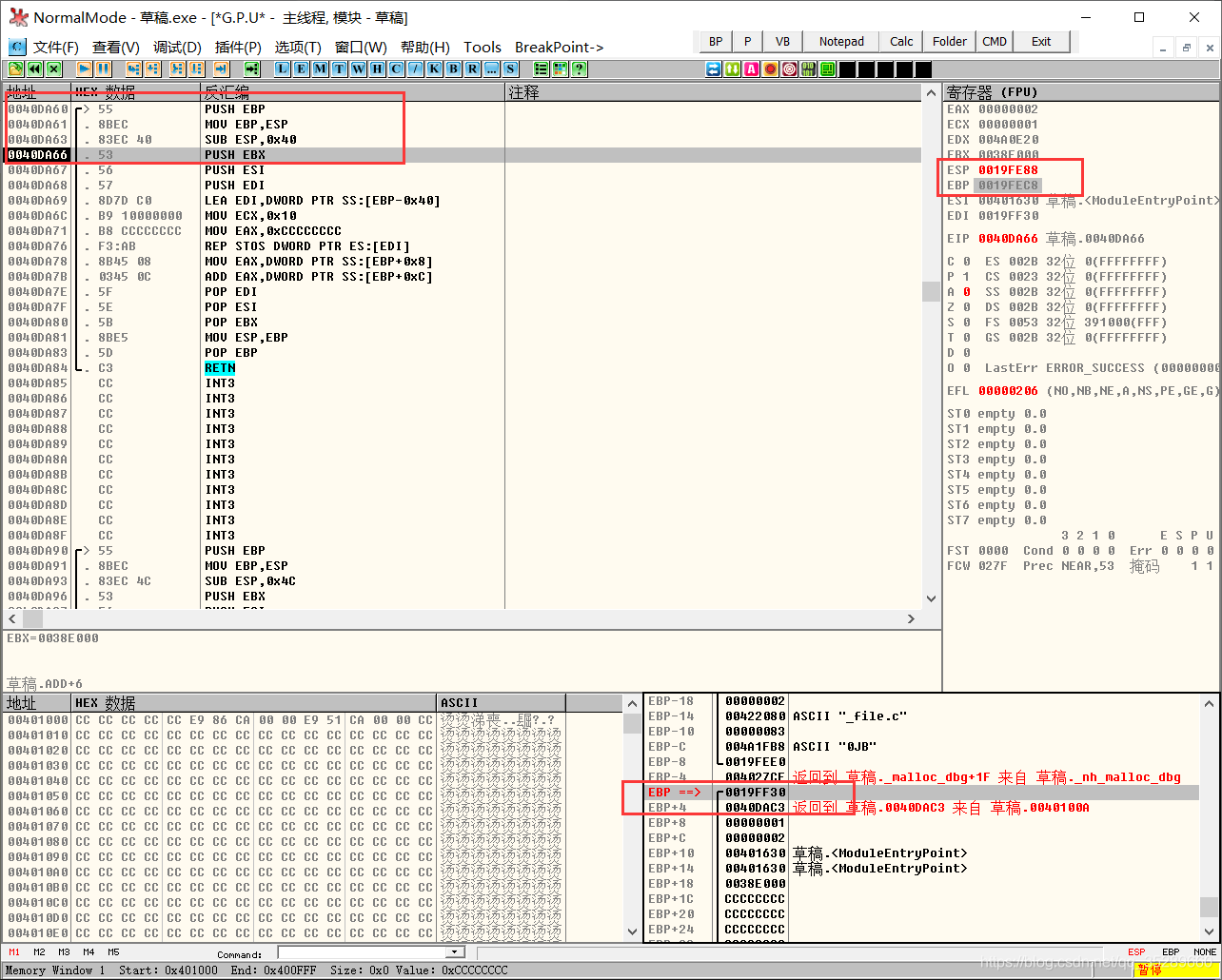Click the VB button
The width and height of the screenshot is (1222, 980).
(x=782, y=41)
